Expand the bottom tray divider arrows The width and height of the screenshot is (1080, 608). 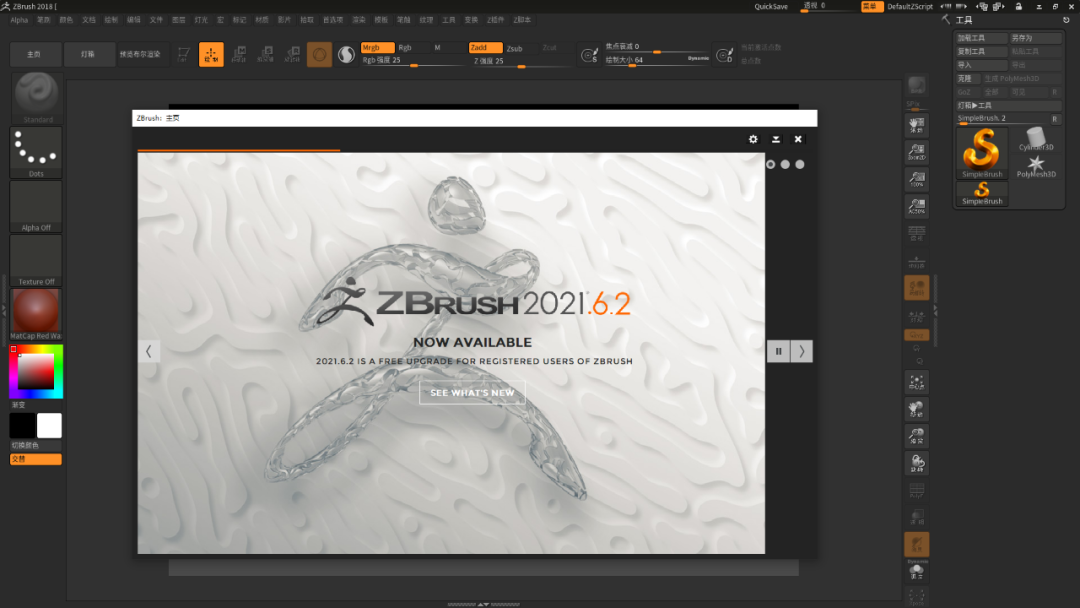click(484, 604)
